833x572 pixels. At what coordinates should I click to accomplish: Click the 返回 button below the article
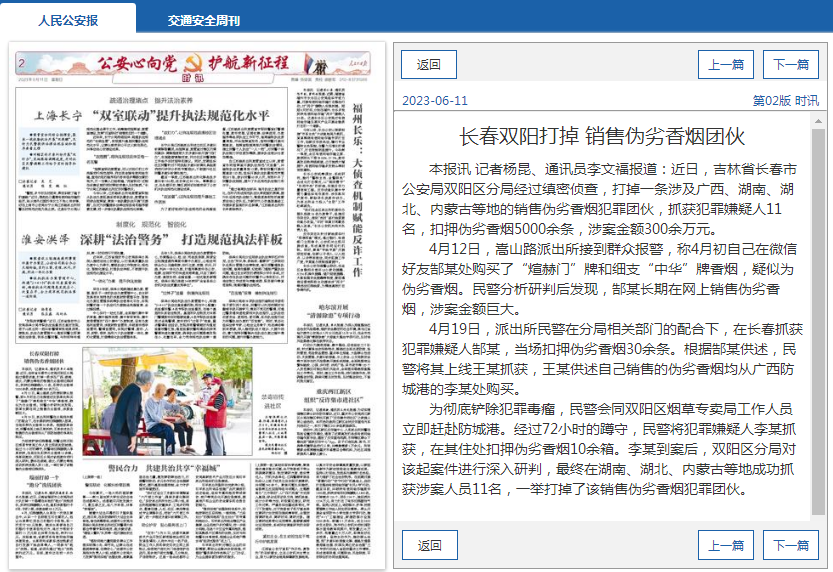point(429,545)
